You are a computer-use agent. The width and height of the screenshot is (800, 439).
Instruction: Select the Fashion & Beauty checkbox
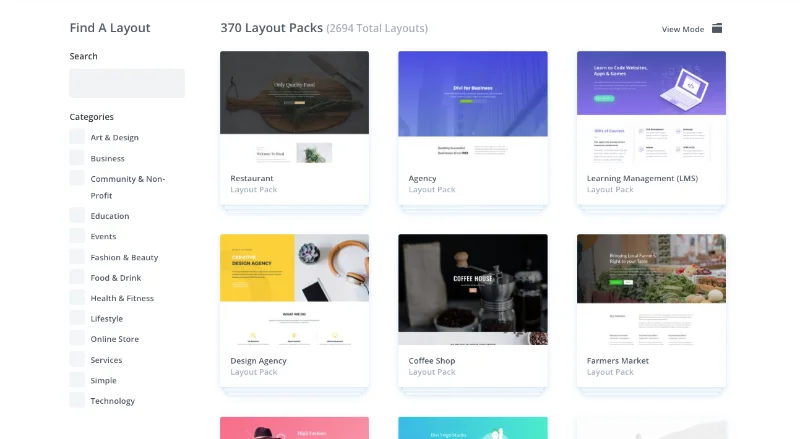[x=77, y=256]
